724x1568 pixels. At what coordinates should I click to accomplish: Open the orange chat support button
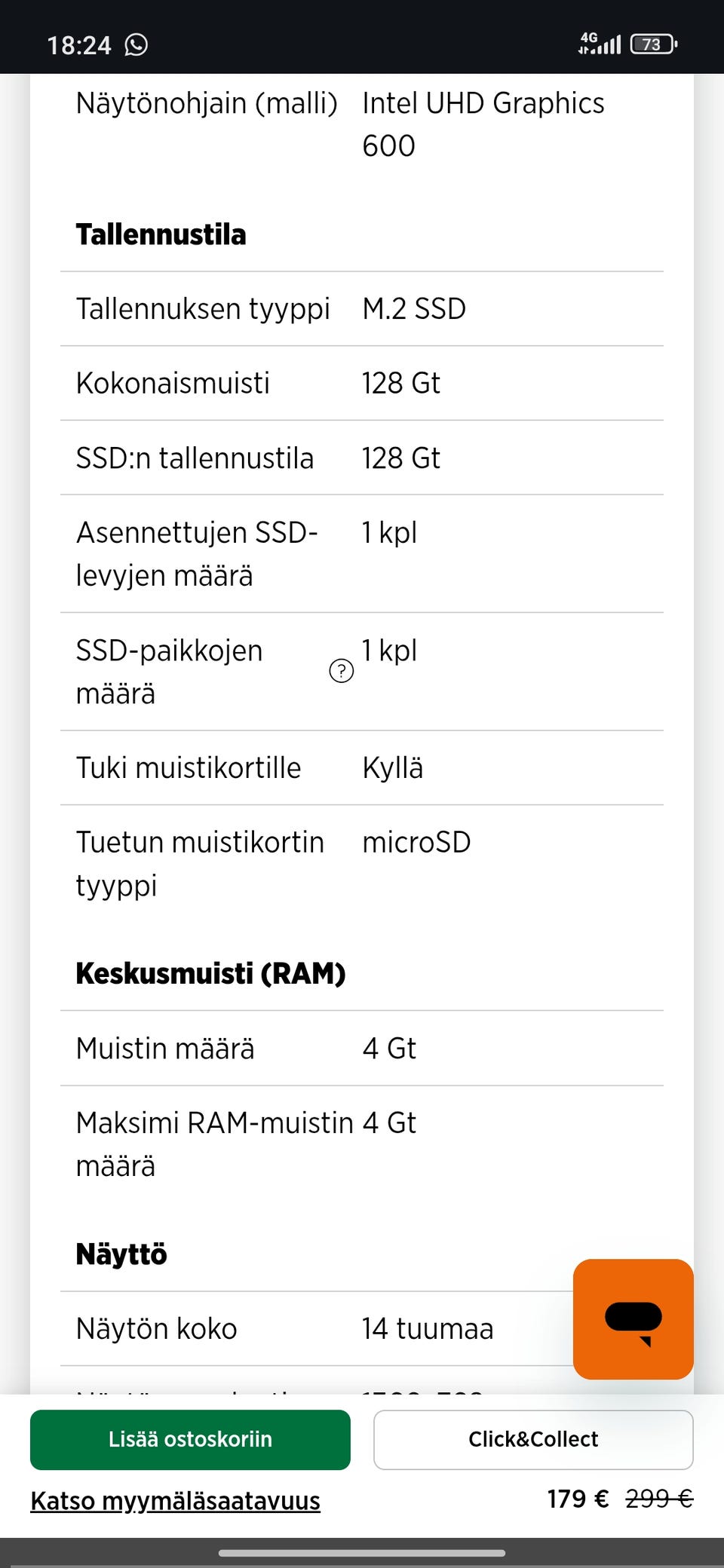tap(633, 1318)
